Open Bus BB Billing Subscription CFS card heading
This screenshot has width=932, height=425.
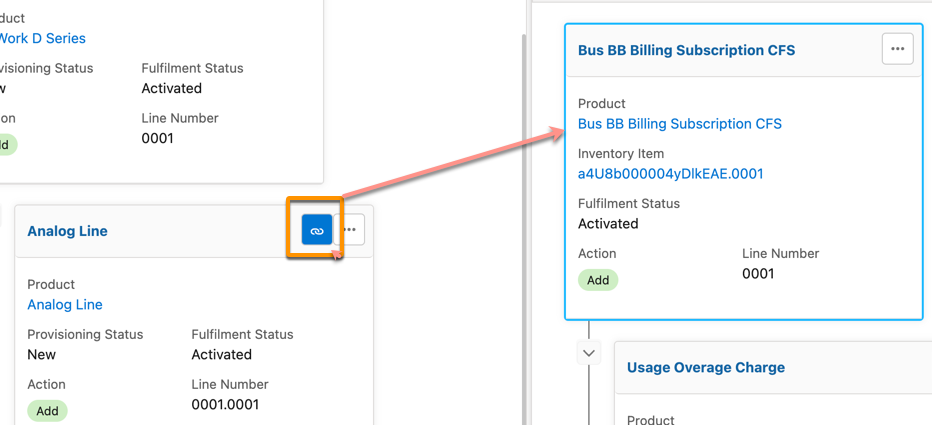(686, 50)
